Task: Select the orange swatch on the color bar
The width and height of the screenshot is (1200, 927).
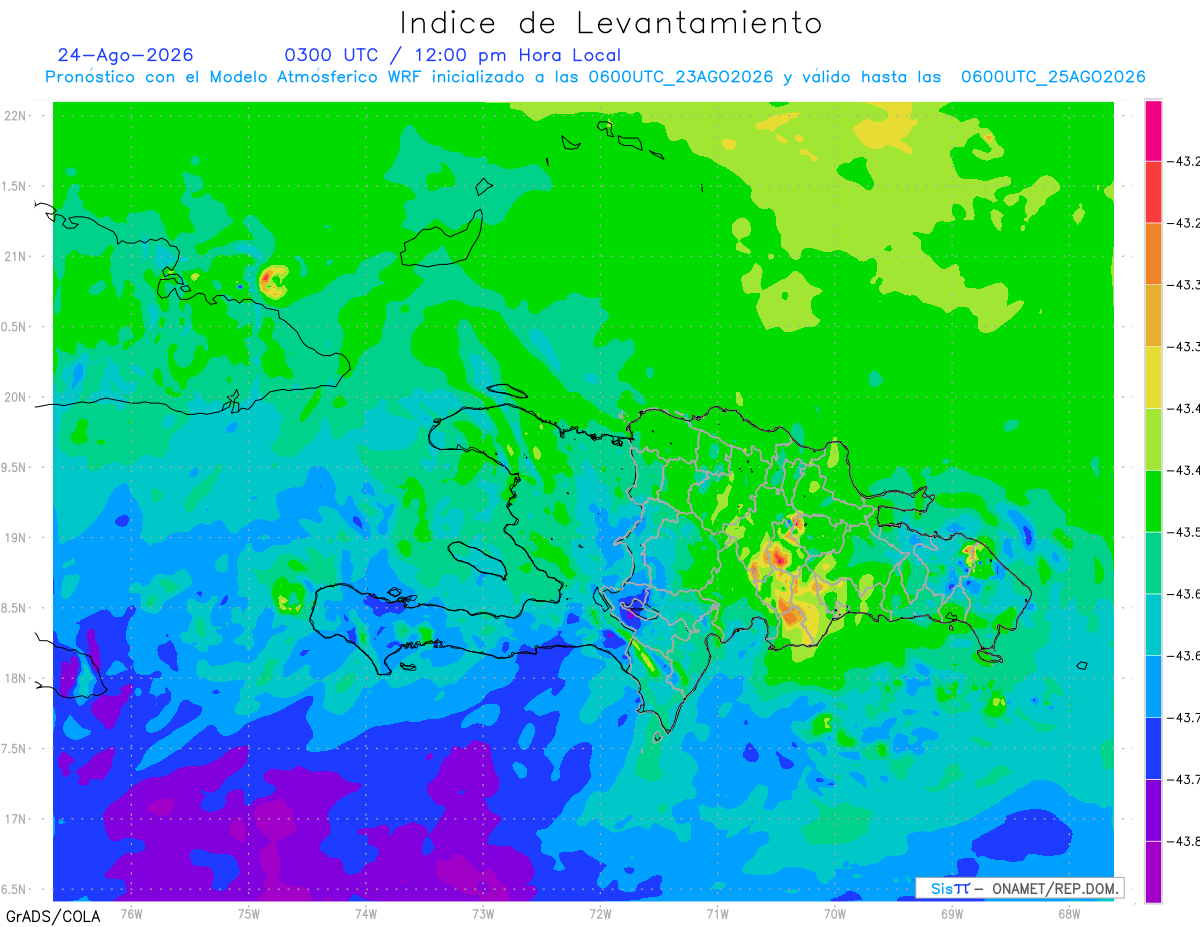Action: coord(1153,254)
